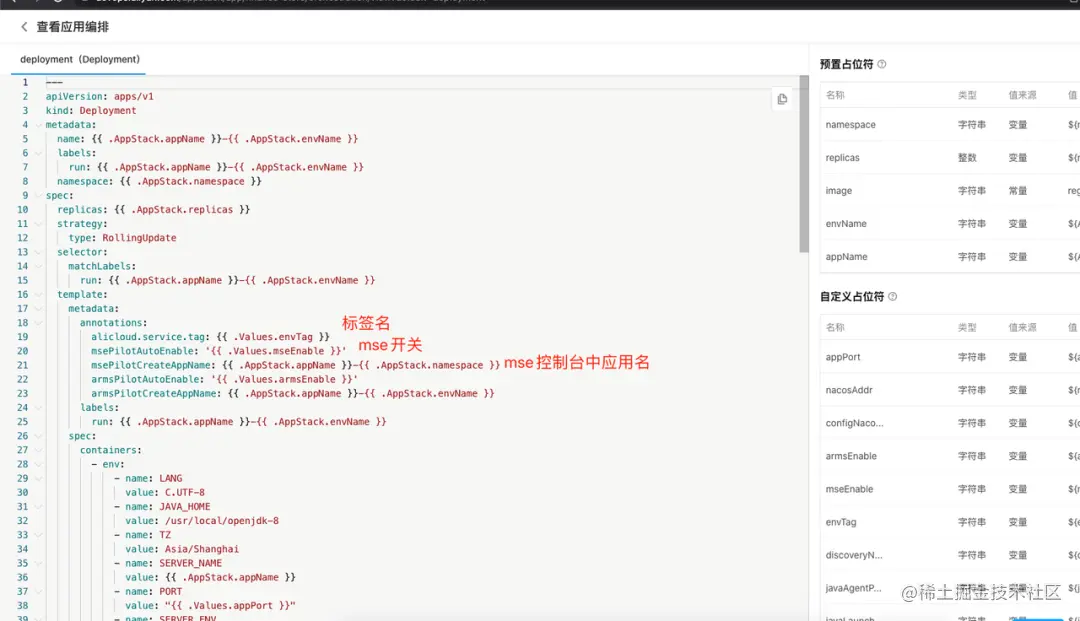Collapse the PORT entry at line 37
The height and width of the screenshot is (621, 1080).
point(39,591)
